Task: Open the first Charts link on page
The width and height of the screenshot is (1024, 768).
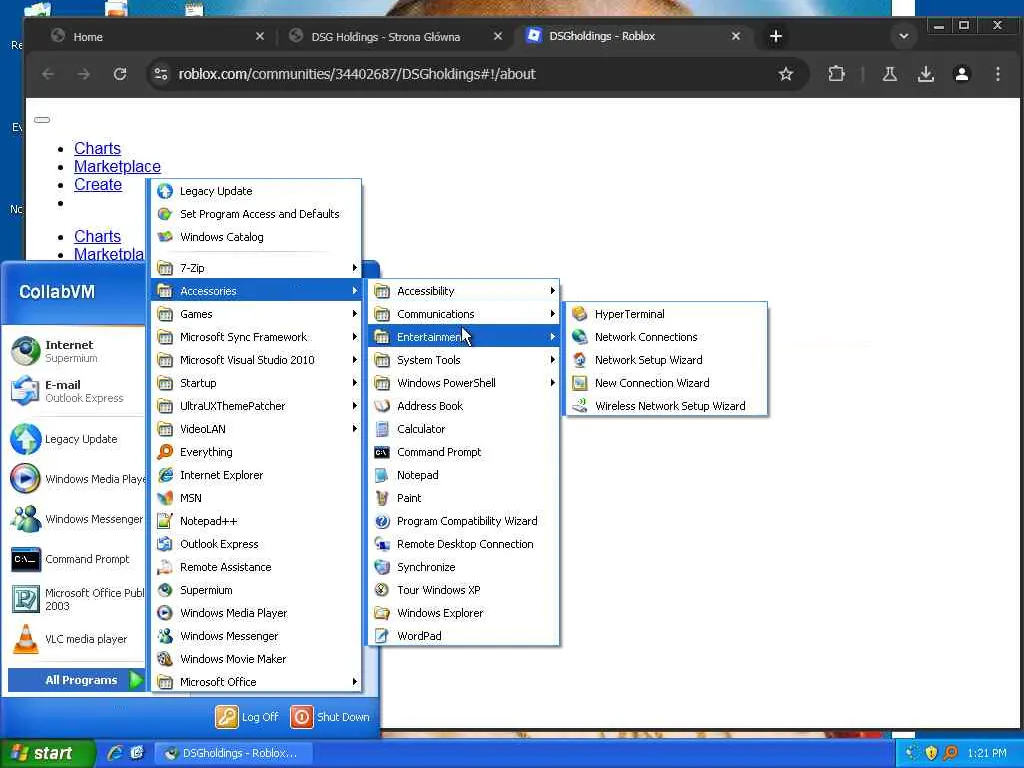Action: pos(97,148)
